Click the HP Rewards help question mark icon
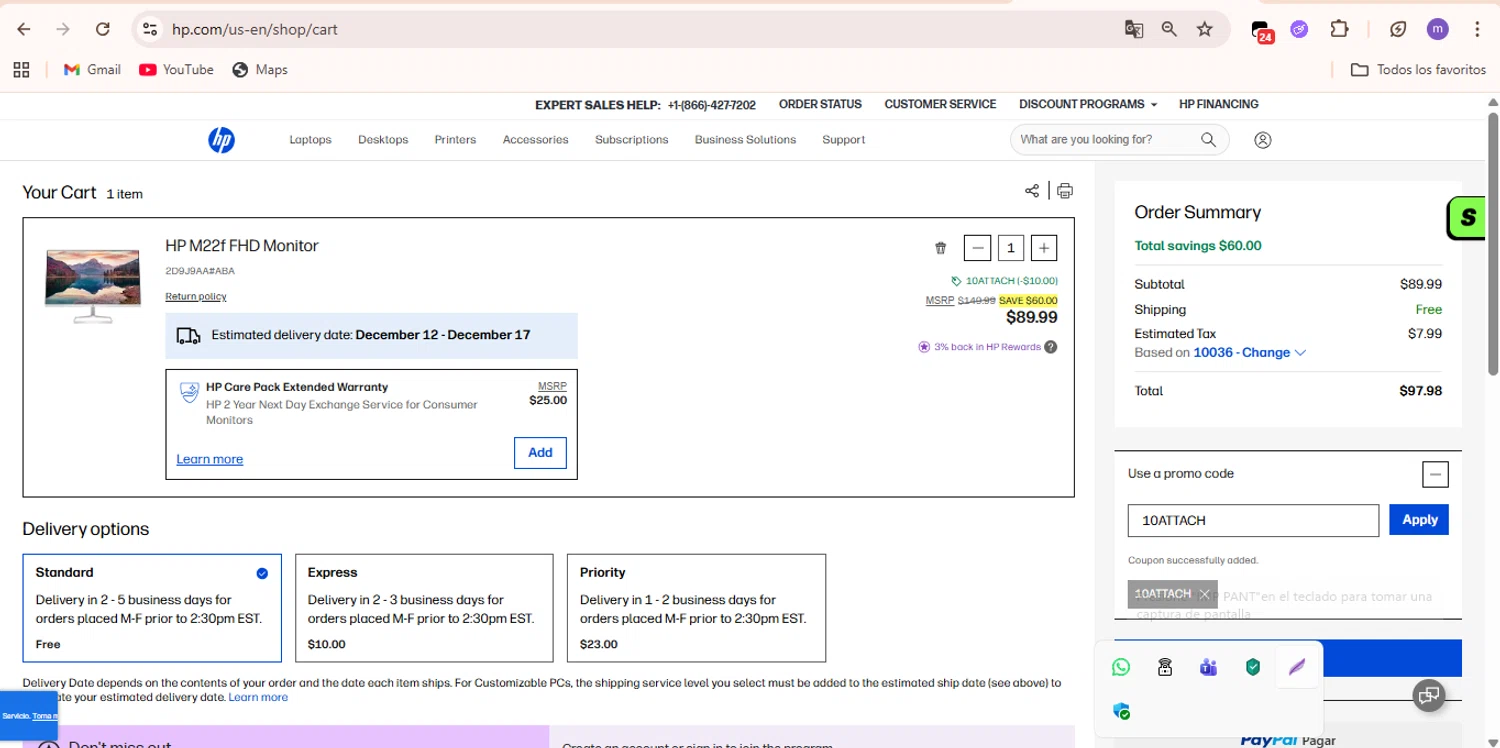Screen dimensions: 1500x748 pos(1051,347)
